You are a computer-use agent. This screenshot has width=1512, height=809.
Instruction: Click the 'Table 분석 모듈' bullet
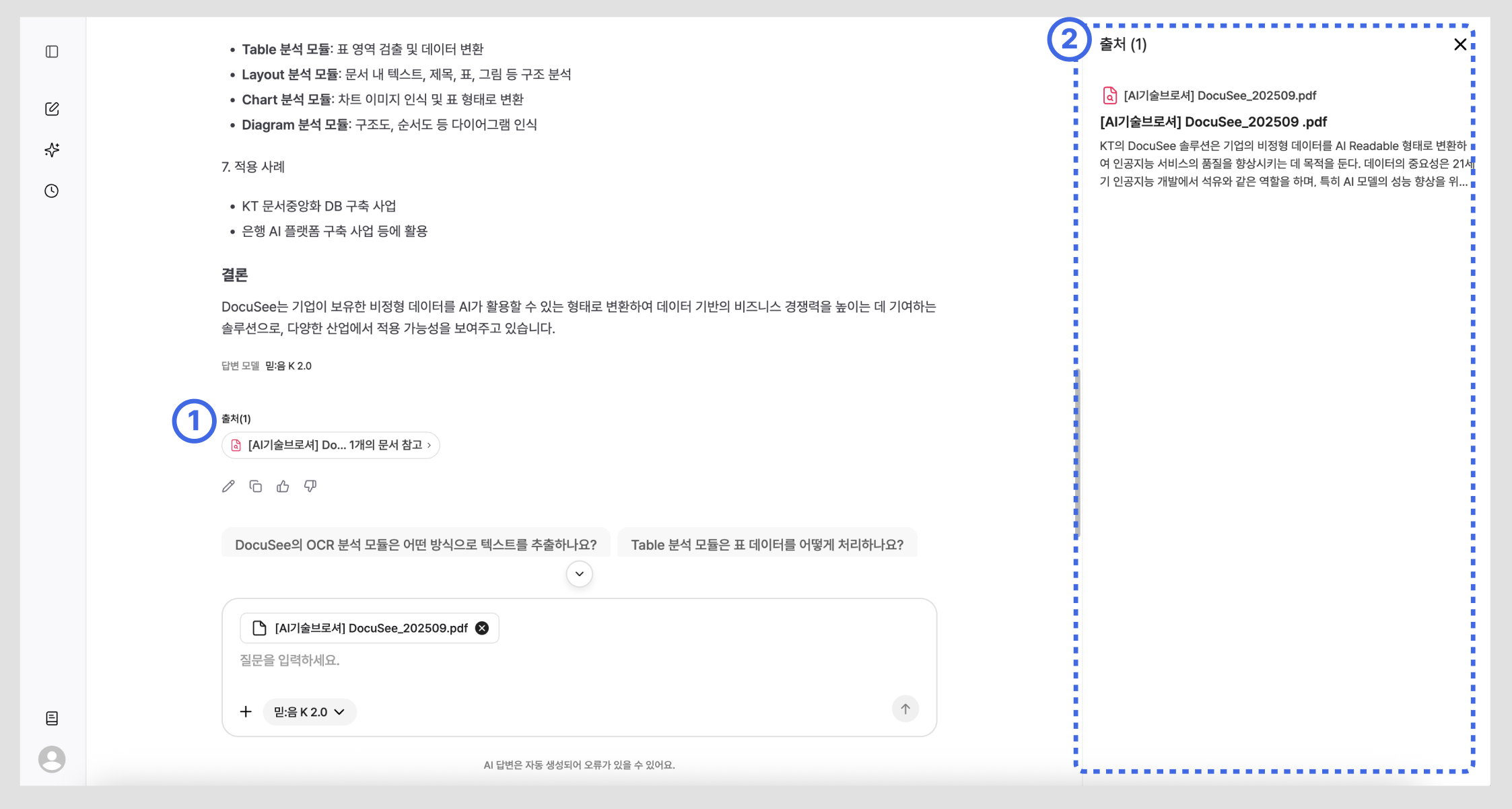click(363, 49)
